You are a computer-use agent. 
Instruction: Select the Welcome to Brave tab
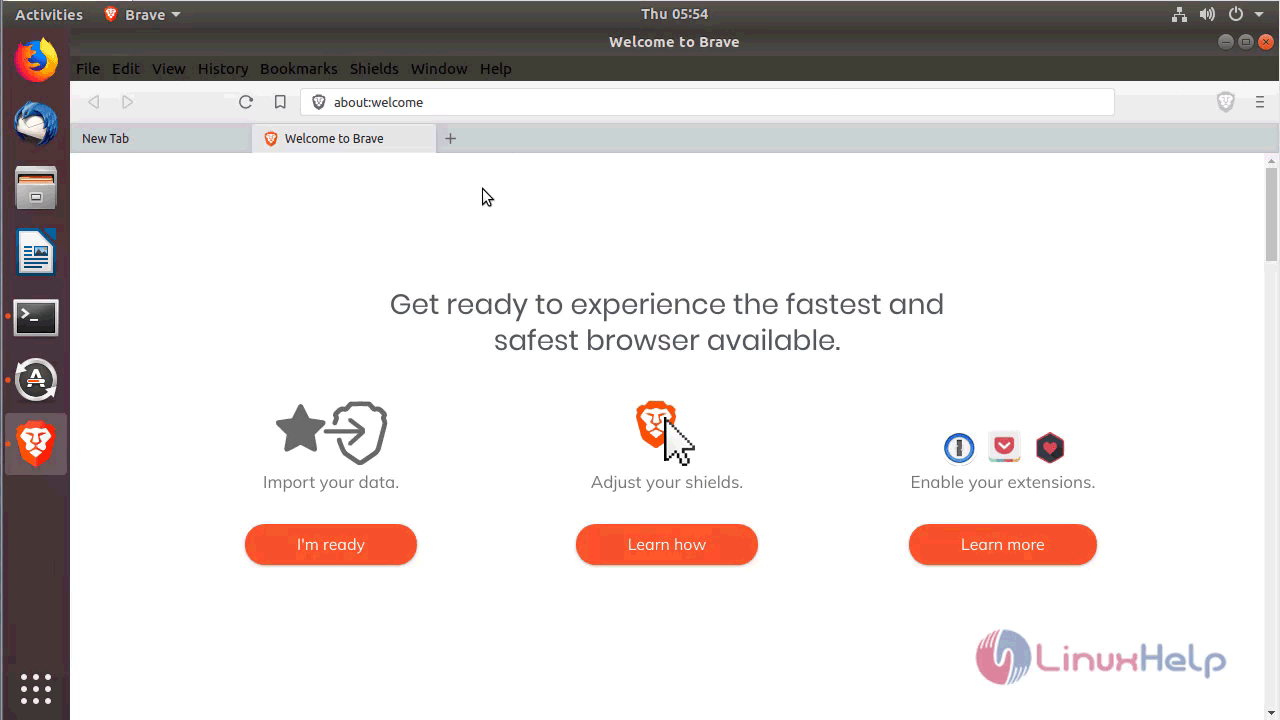tap(344, 139)
